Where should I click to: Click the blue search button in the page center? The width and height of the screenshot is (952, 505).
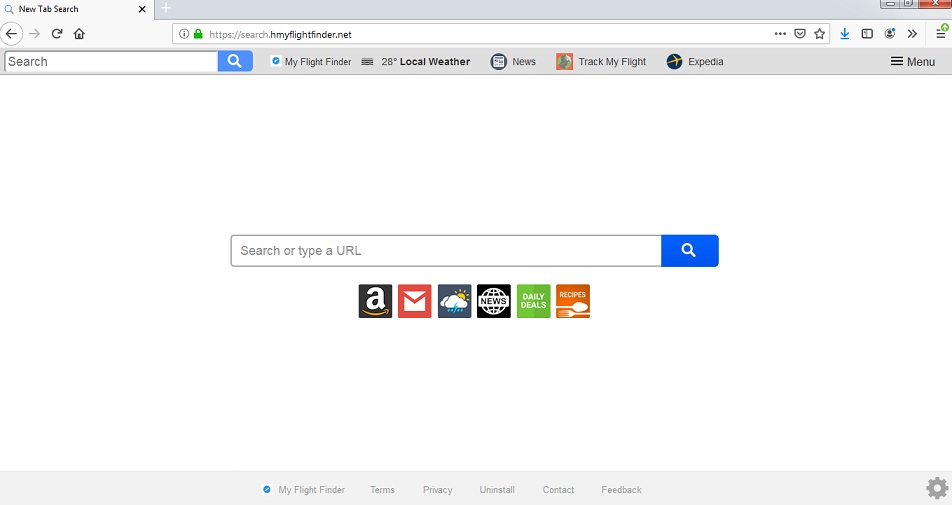pyautogui.click(x=690, y=251)
